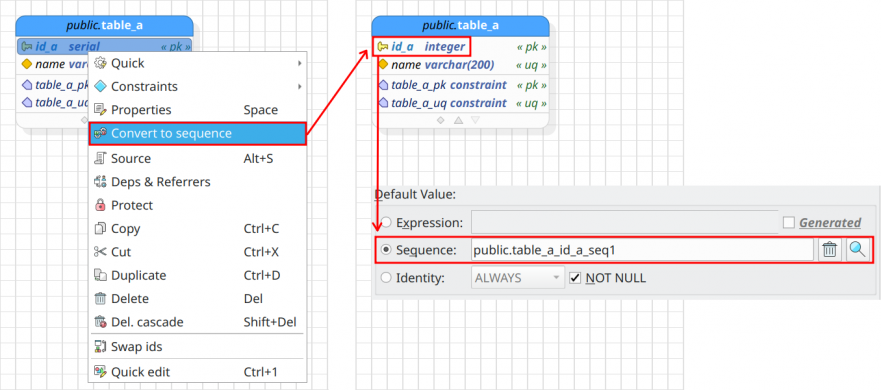Click the diamond toggle below right table
The width and height of the screenshot is (881, 390).
click(441, 120)
